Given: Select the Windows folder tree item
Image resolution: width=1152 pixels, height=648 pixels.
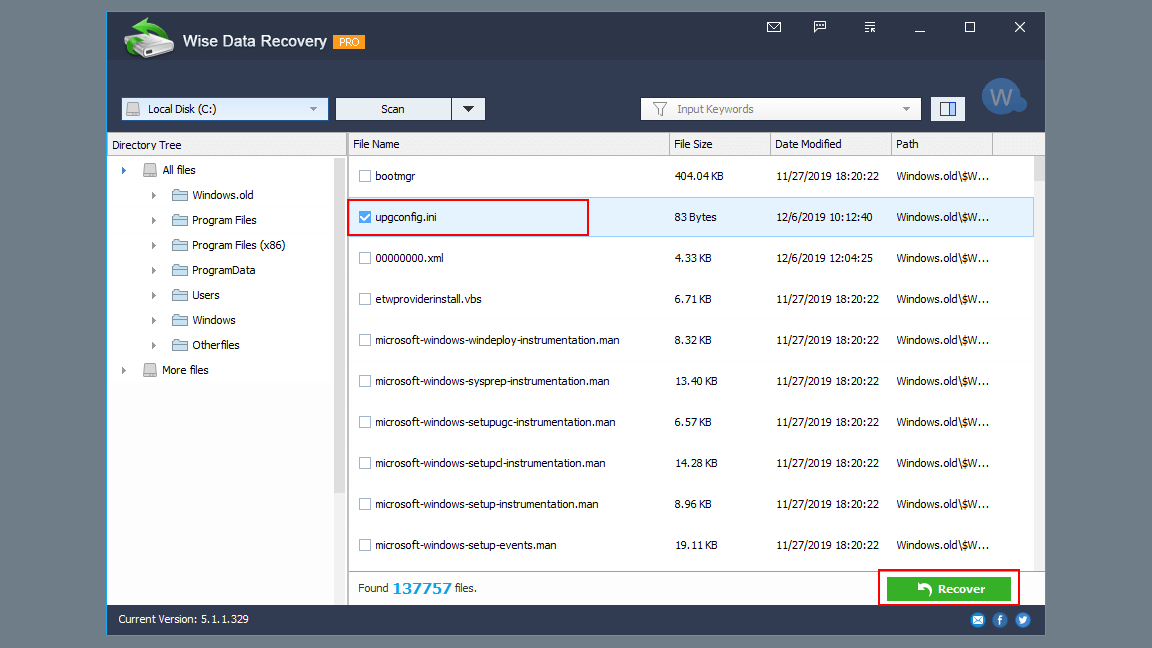Looking at the screenshot, I should point(214,320).
